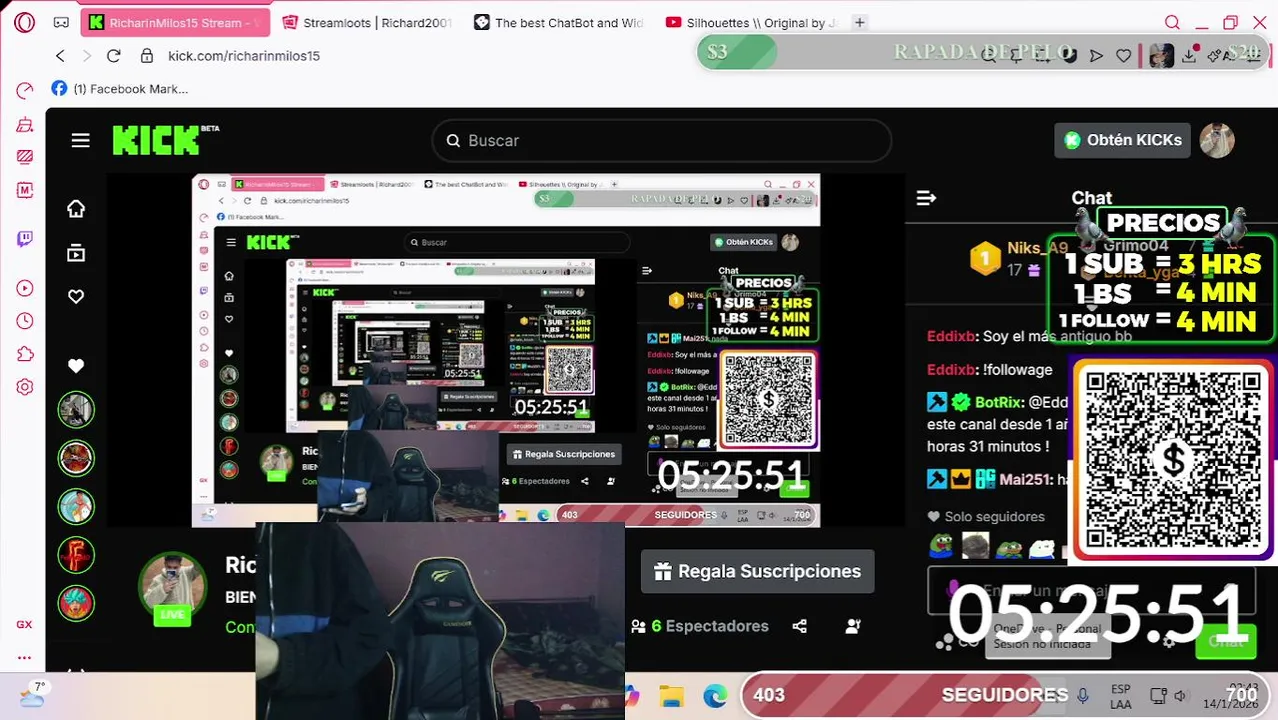Open Eddixb's profile from !followage message
Image resolution: width=1278 pixels, height=720 pixels.
[x=952, y=369]
